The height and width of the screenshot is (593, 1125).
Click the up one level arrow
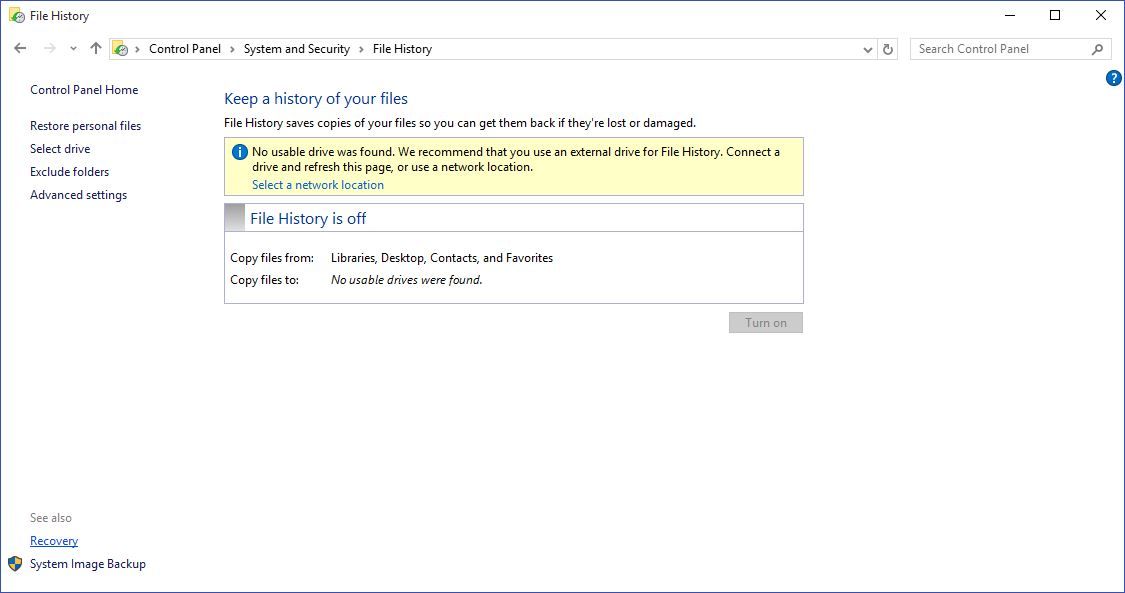point(95,48)
